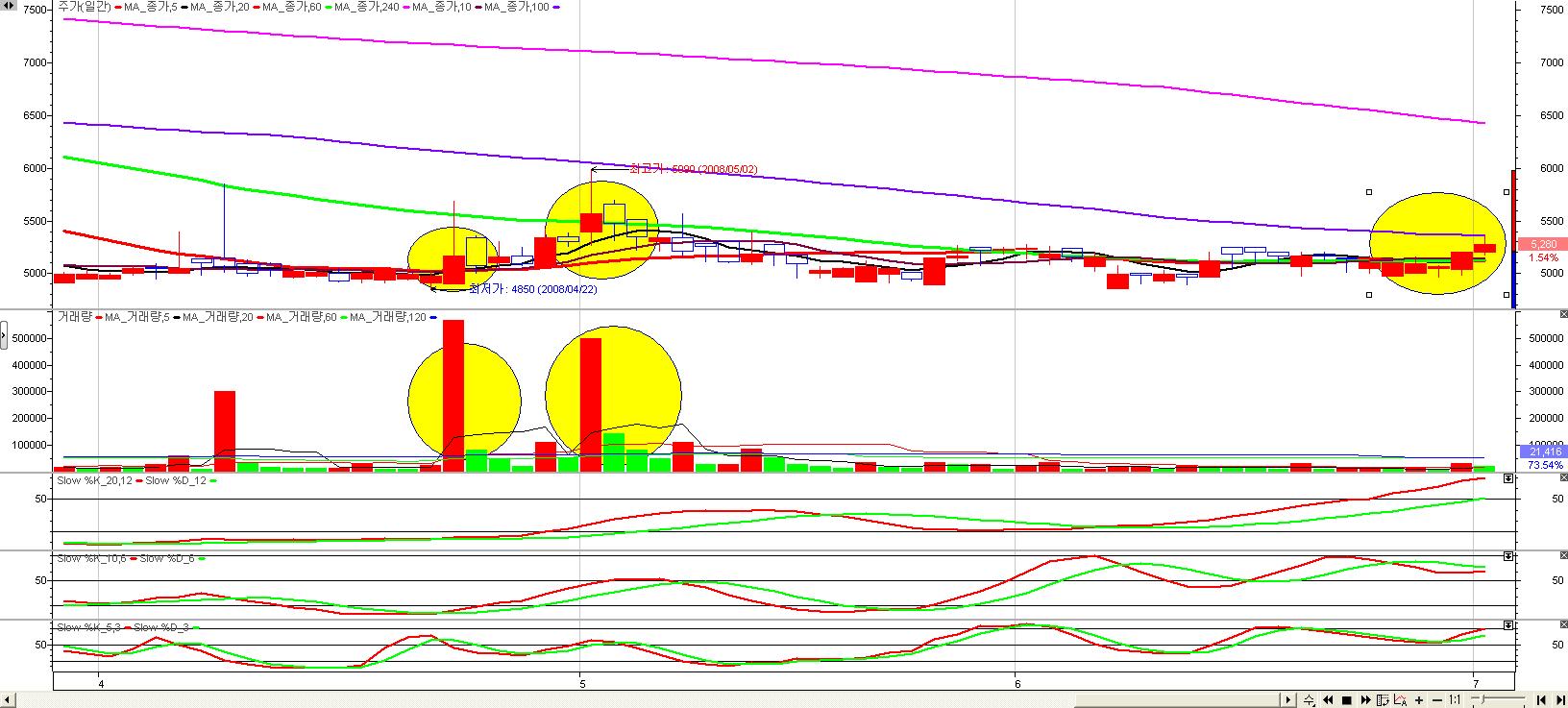Click the month 5 marker on the date axis
Screen dimensions: 1568x708
click(x=581, y=682)
